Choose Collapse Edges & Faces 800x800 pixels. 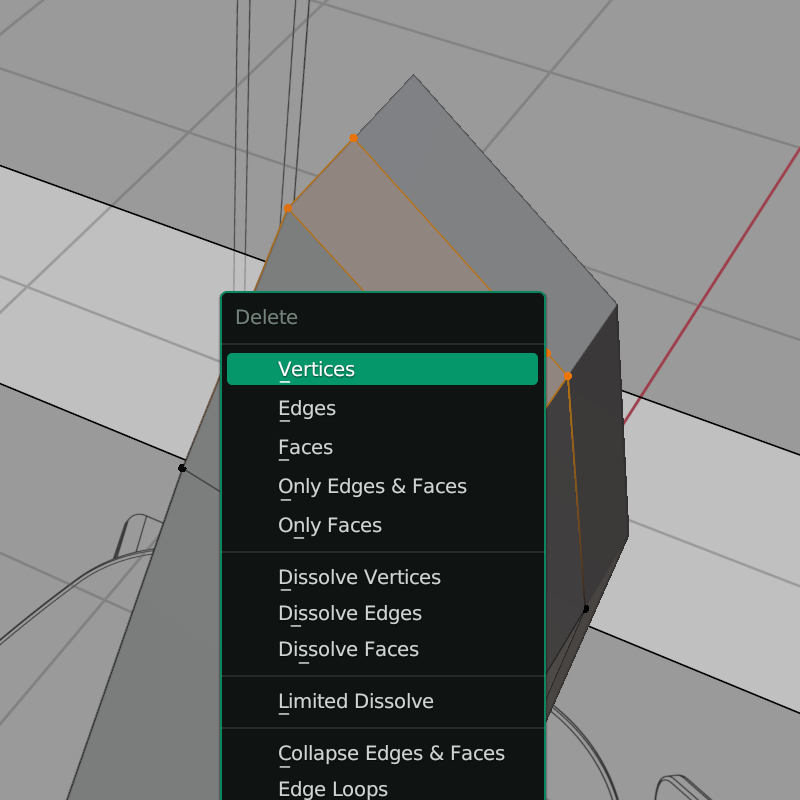click(382, 753)
